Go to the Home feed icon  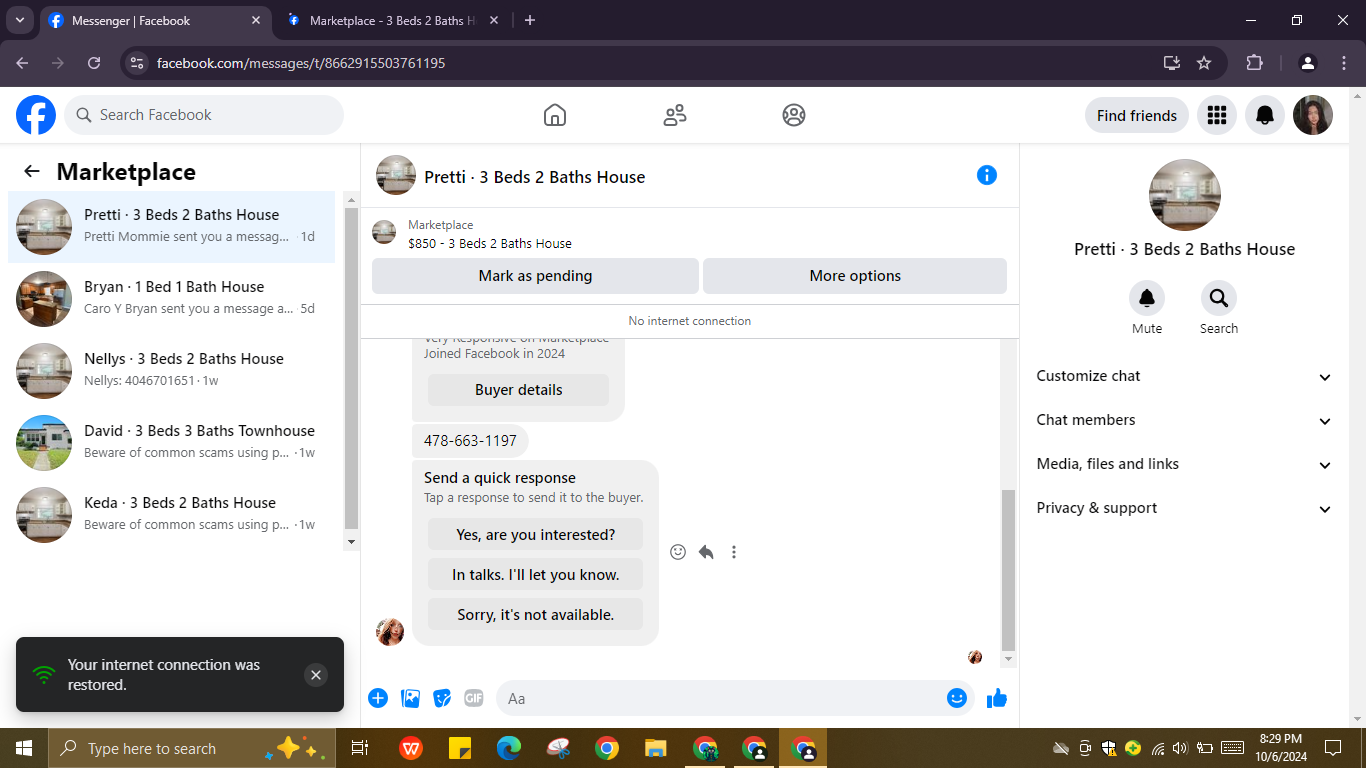point(555,115)
